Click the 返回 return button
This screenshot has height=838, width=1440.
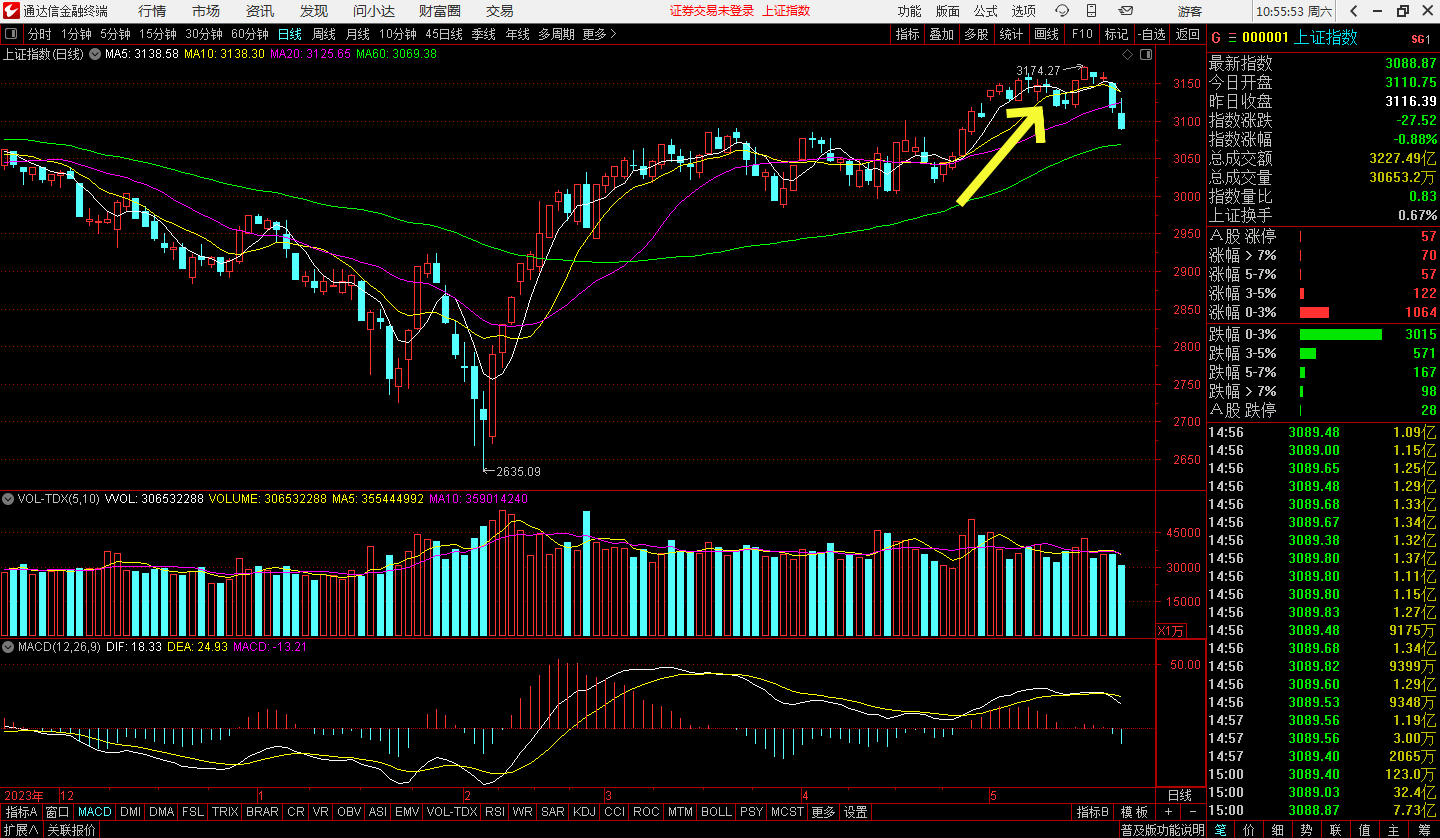pos(1187,34)
